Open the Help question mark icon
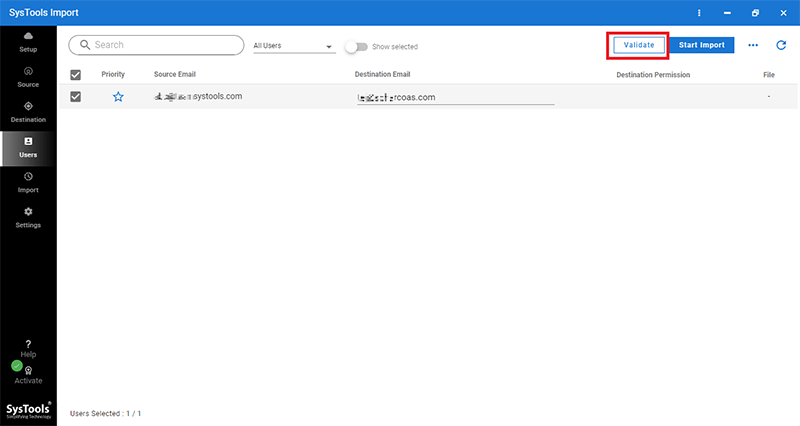Screen dimensions: 800x426 28,344
